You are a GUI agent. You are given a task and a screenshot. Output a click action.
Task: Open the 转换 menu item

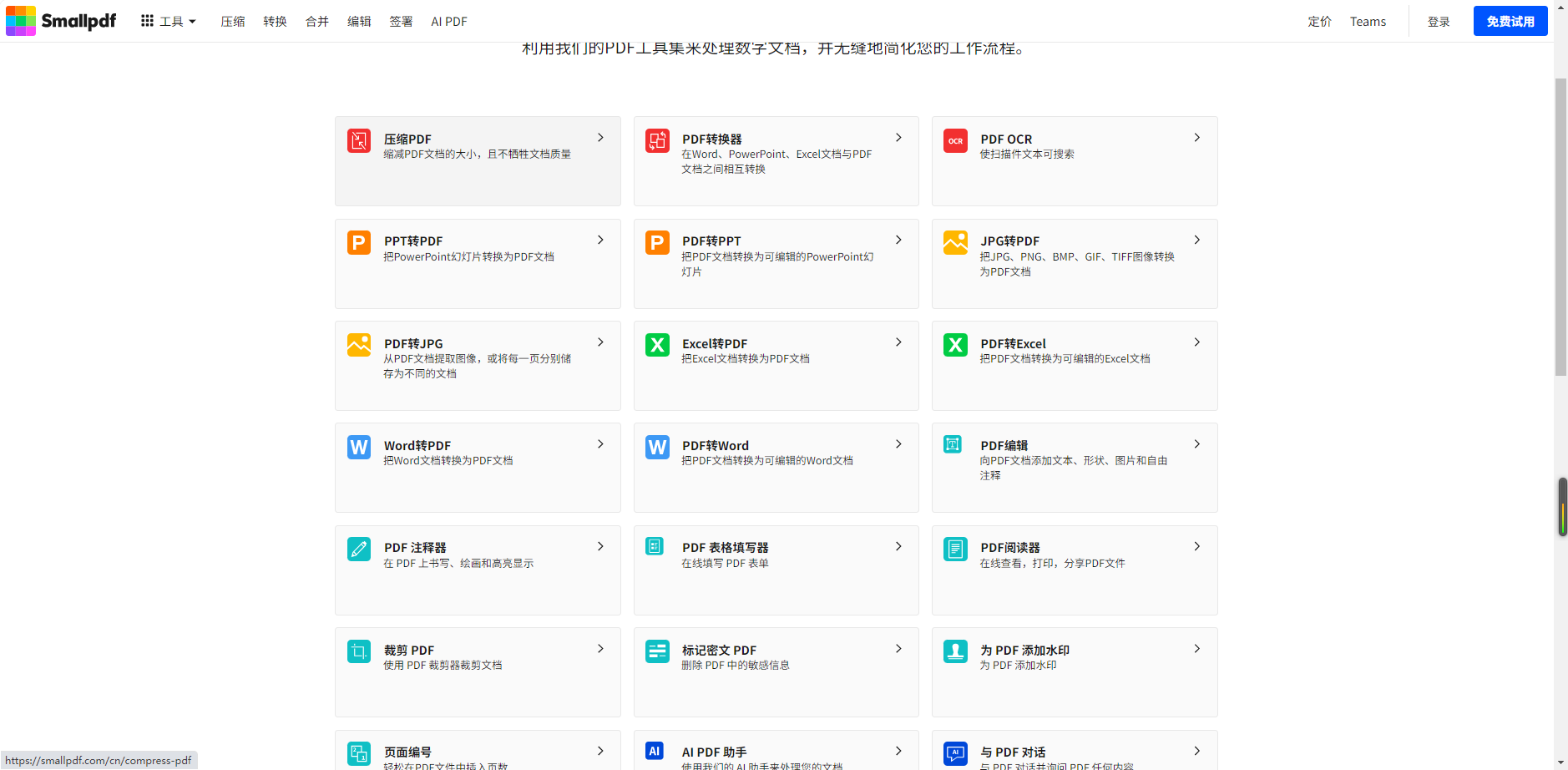tap(275, 22)
